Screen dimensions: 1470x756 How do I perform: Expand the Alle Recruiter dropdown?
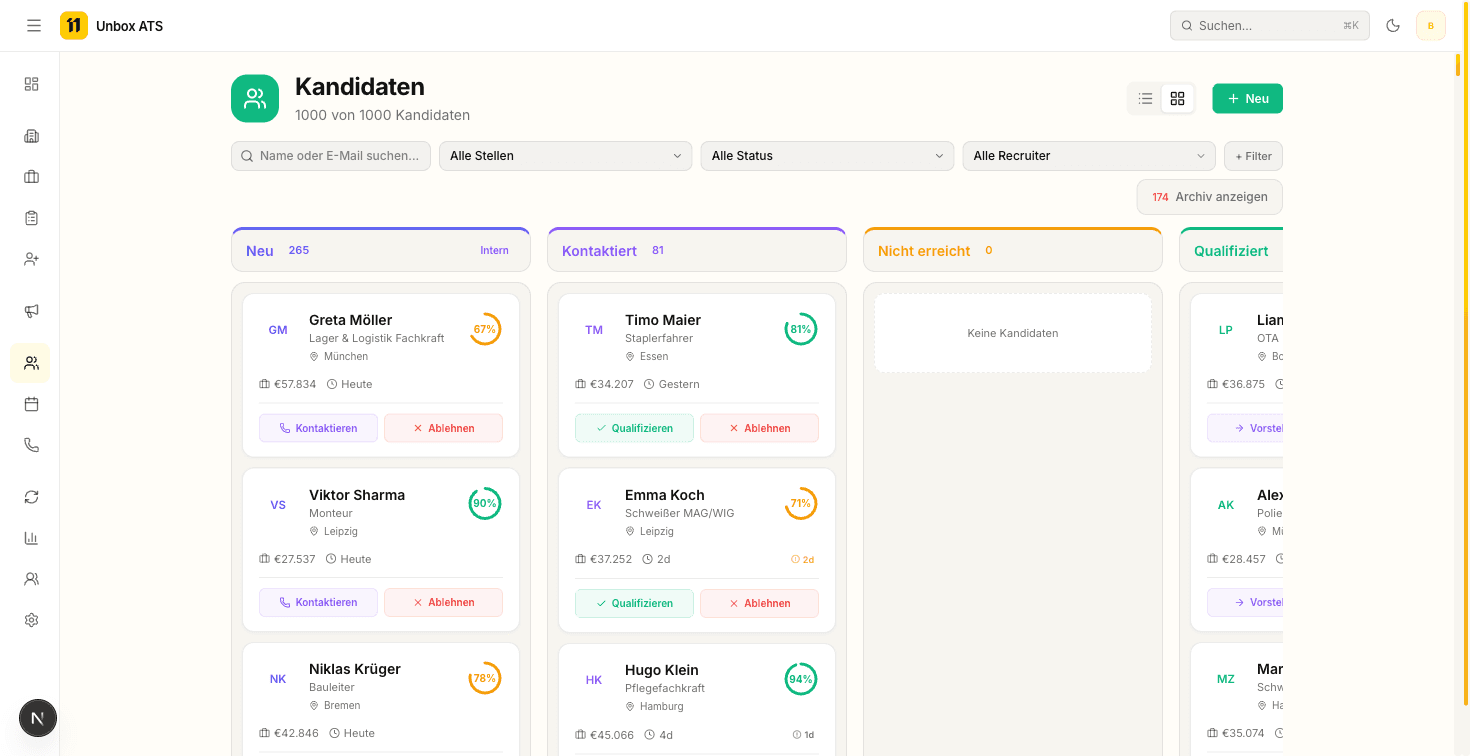tap(1088, 156)
